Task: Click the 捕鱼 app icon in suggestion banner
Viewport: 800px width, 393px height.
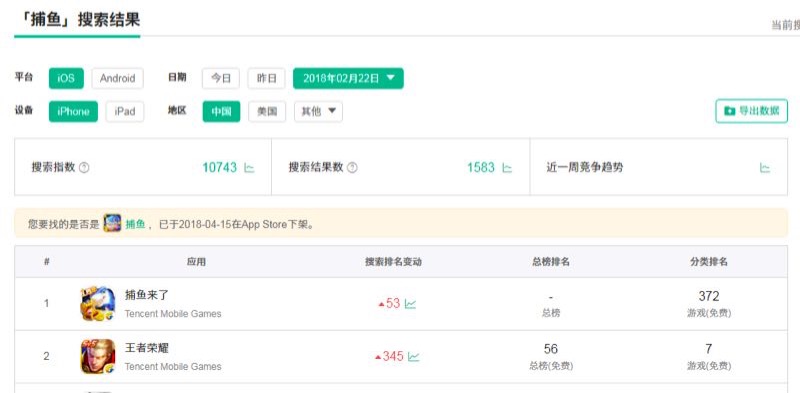Action: coord(112,224)
